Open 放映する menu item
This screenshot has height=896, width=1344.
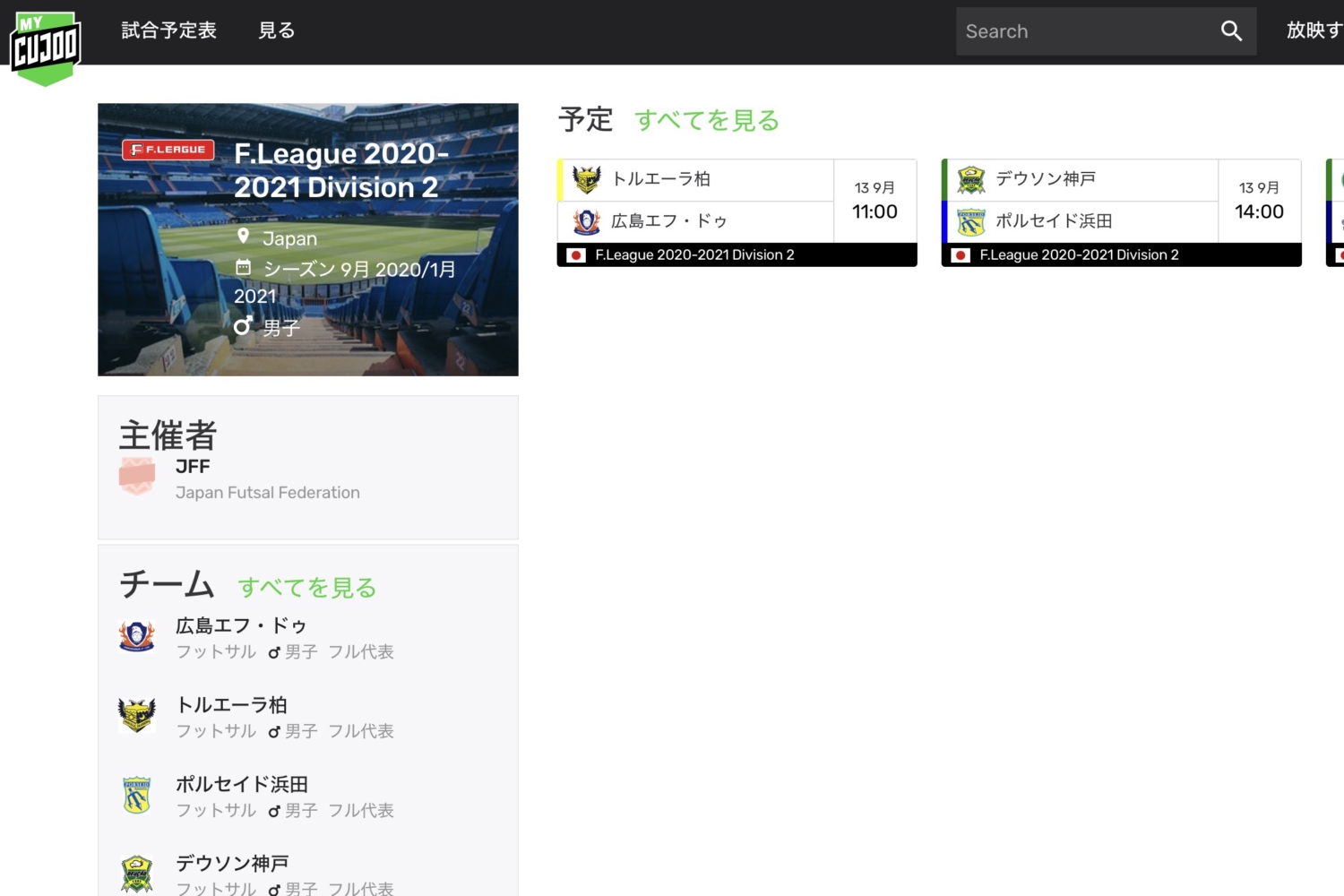point(1315,30)
